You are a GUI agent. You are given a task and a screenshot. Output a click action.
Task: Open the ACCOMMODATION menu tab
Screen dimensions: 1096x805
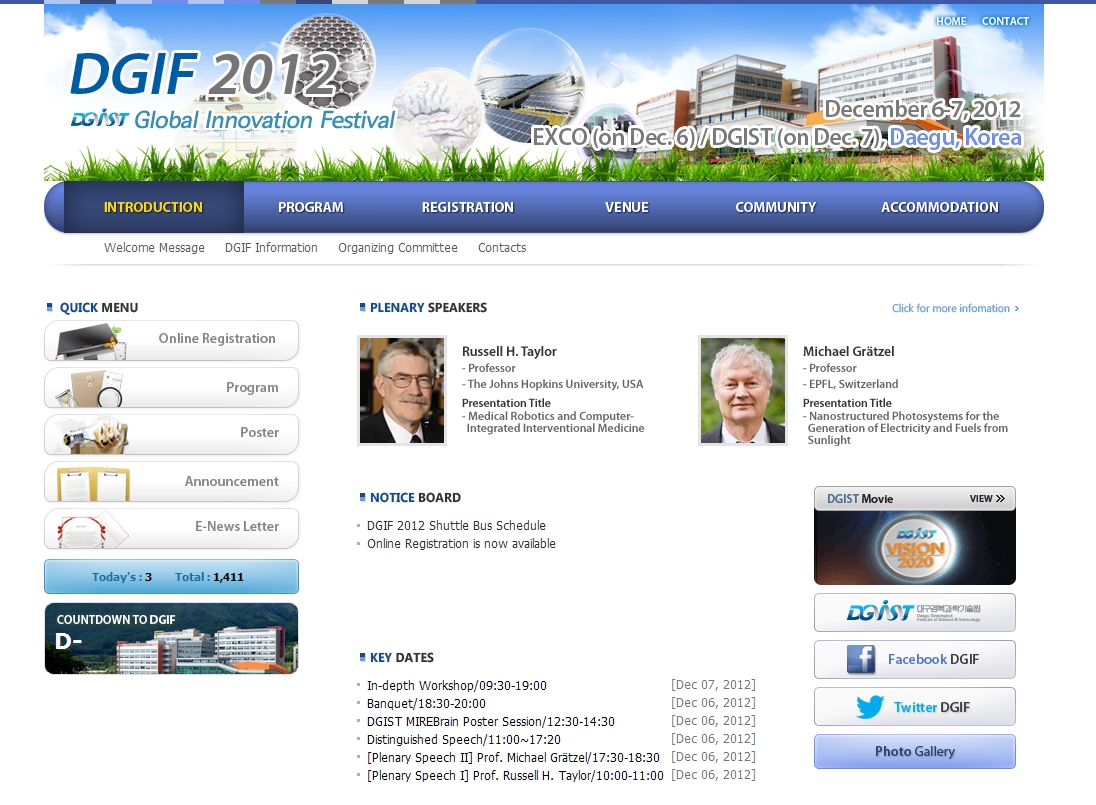tap(939, 207)
